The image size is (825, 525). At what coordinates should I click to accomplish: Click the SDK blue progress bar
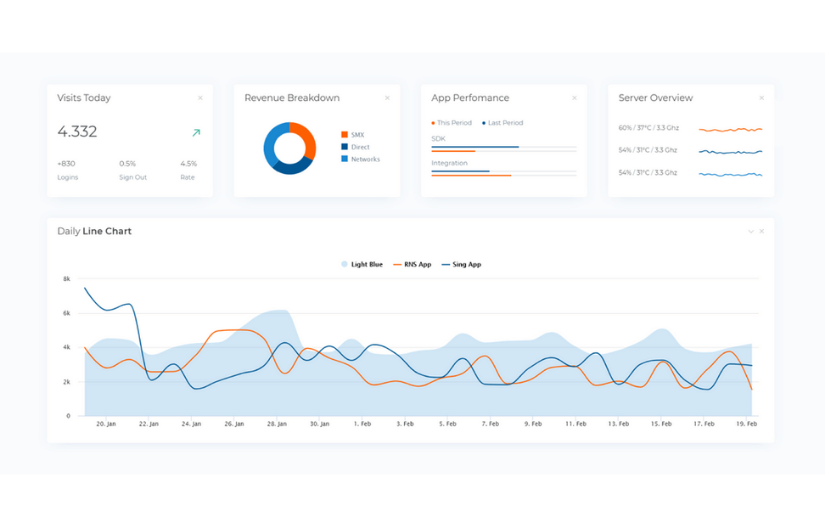point(475,147)
